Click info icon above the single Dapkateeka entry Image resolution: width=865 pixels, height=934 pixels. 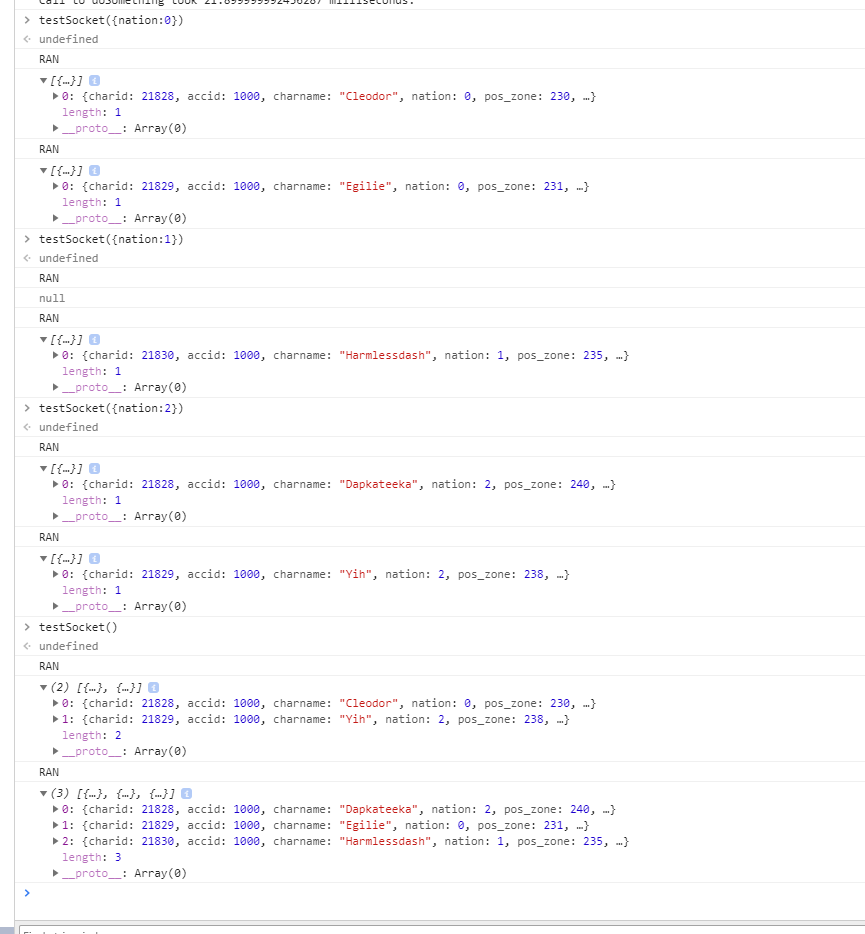pyautogui.click(x=94, y=468)
